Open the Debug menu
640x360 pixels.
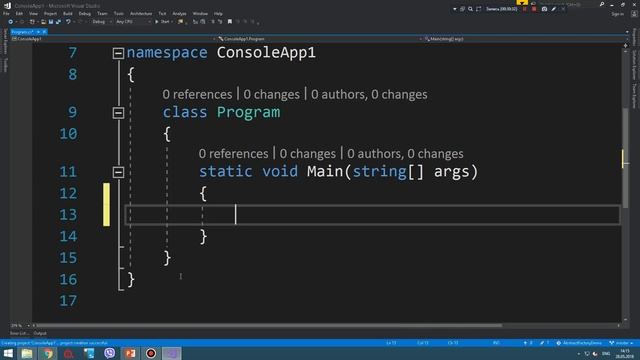84,13
